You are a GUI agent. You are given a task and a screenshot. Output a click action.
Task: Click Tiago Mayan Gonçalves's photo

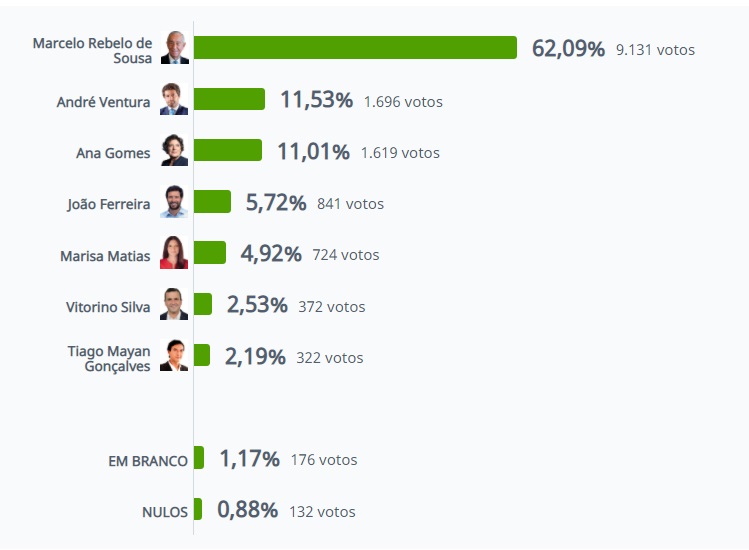(174, 356)
